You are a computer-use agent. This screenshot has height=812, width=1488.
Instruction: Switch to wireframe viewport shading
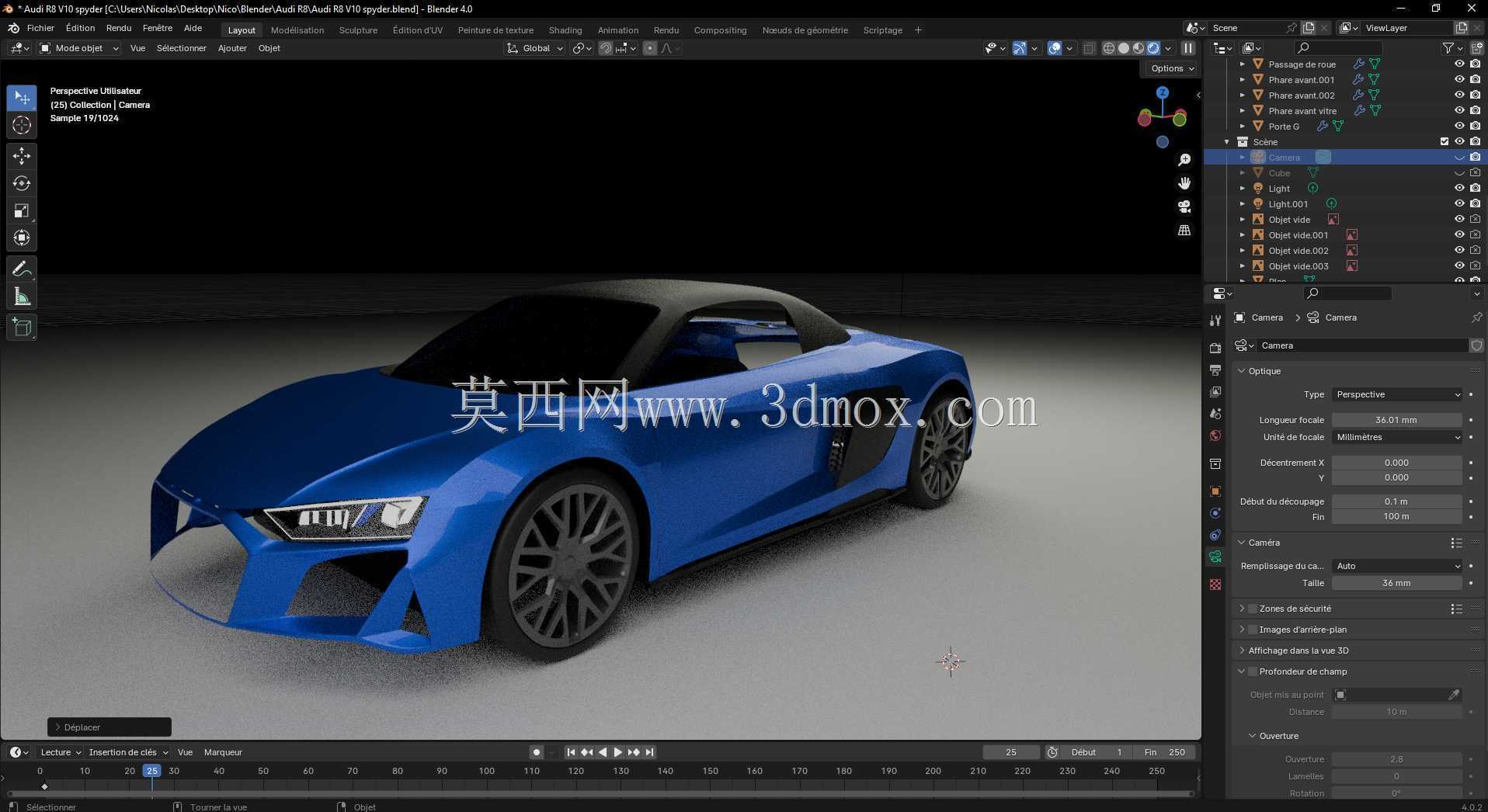coord(1109,48)
